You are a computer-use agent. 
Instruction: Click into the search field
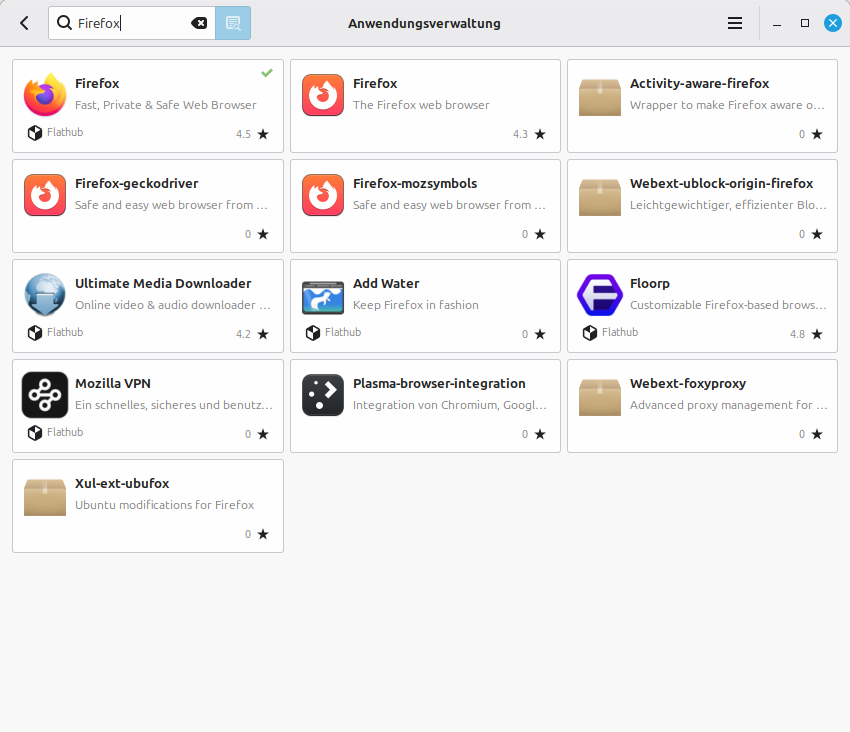tap(132, 23)
